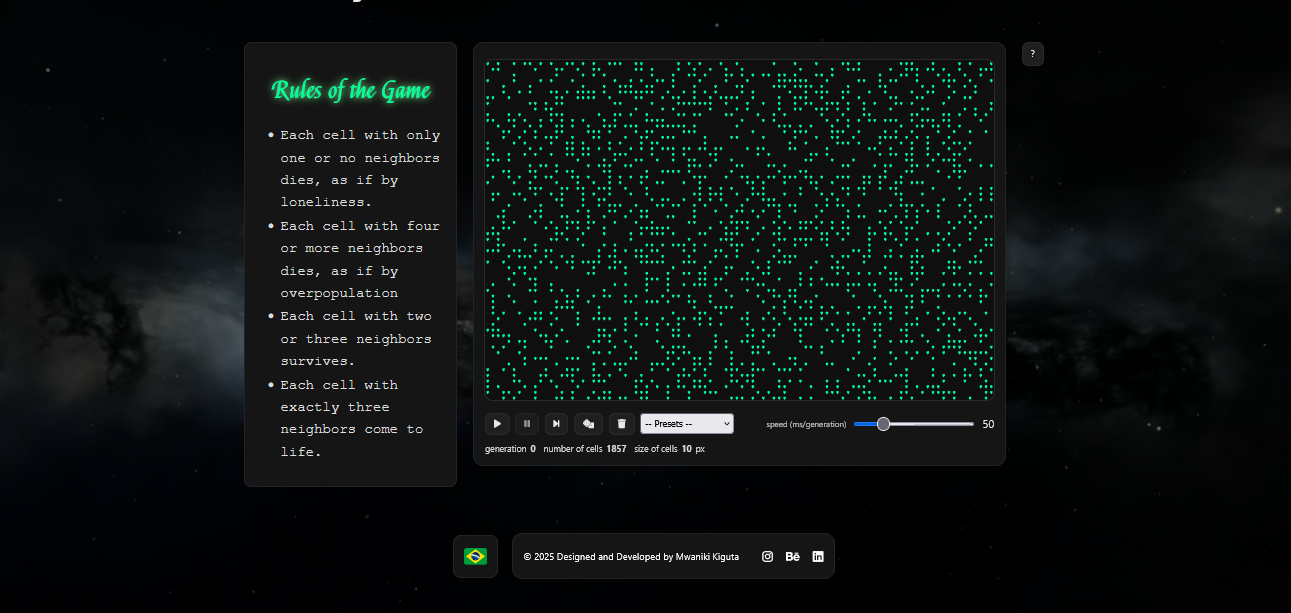The width and height of the screenshot is (1291, 613).
Task: Click a cell in the game grid
Action: click(x=740, y=230)
